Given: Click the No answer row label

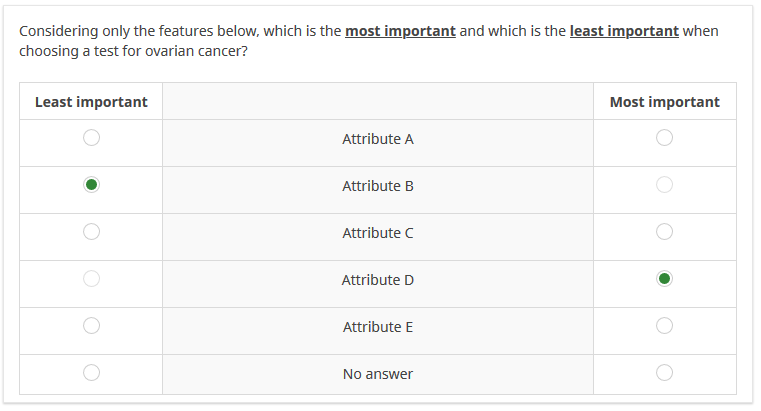Looking at the screenshot, I should tap(377, 374).
